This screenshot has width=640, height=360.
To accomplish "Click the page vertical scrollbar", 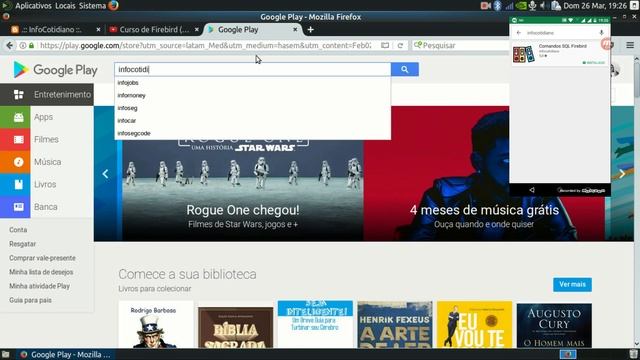I will (x=636, y=202).
